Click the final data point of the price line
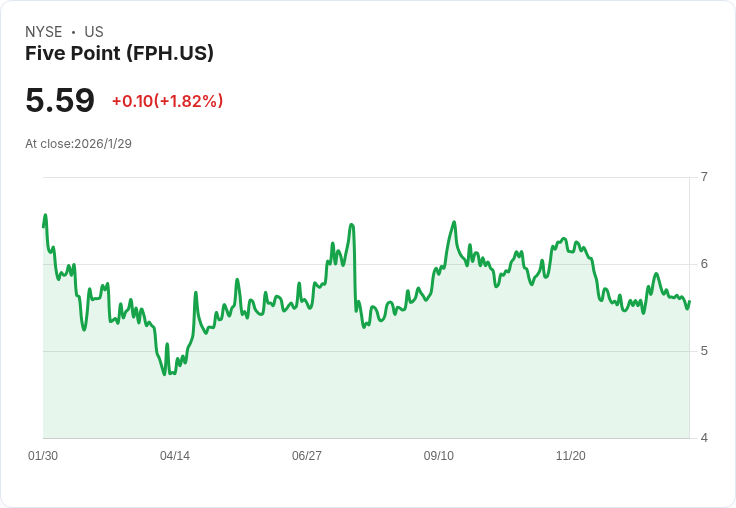The height and width of the screenshot is (508, 736). 689,301
